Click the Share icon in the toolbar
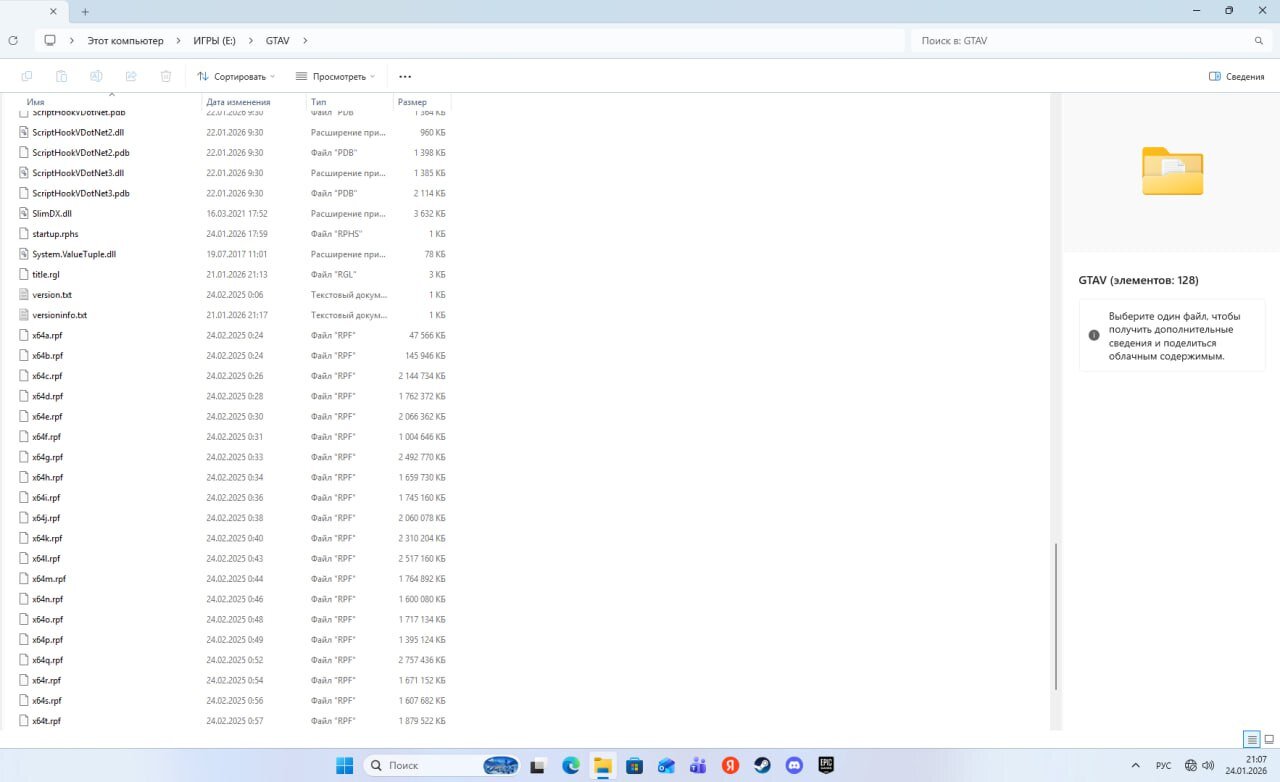 pyautogui.click(x=131, y=76)
